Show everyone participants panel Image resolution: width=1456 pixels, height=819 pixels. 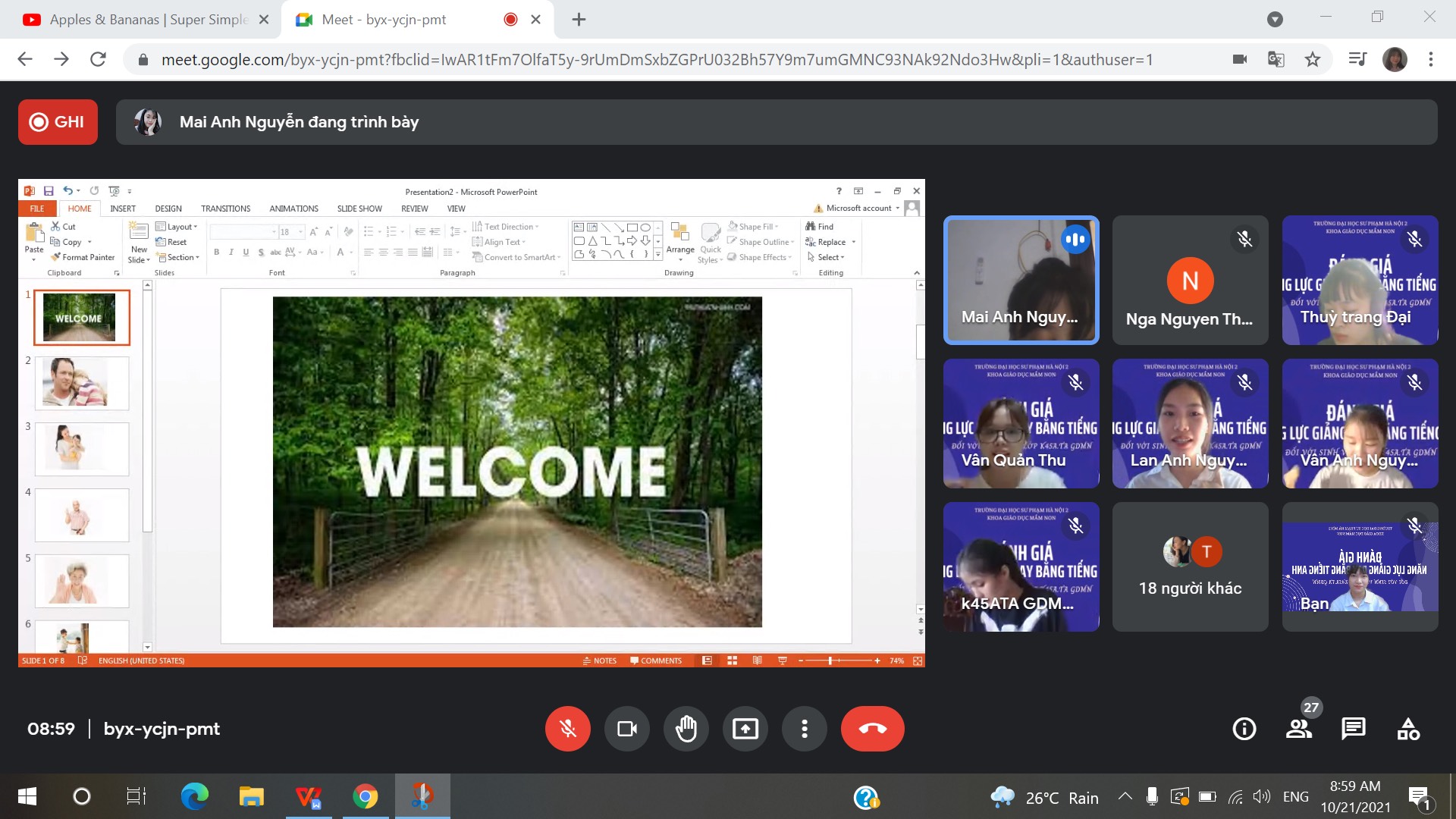tap(1299, 729)
